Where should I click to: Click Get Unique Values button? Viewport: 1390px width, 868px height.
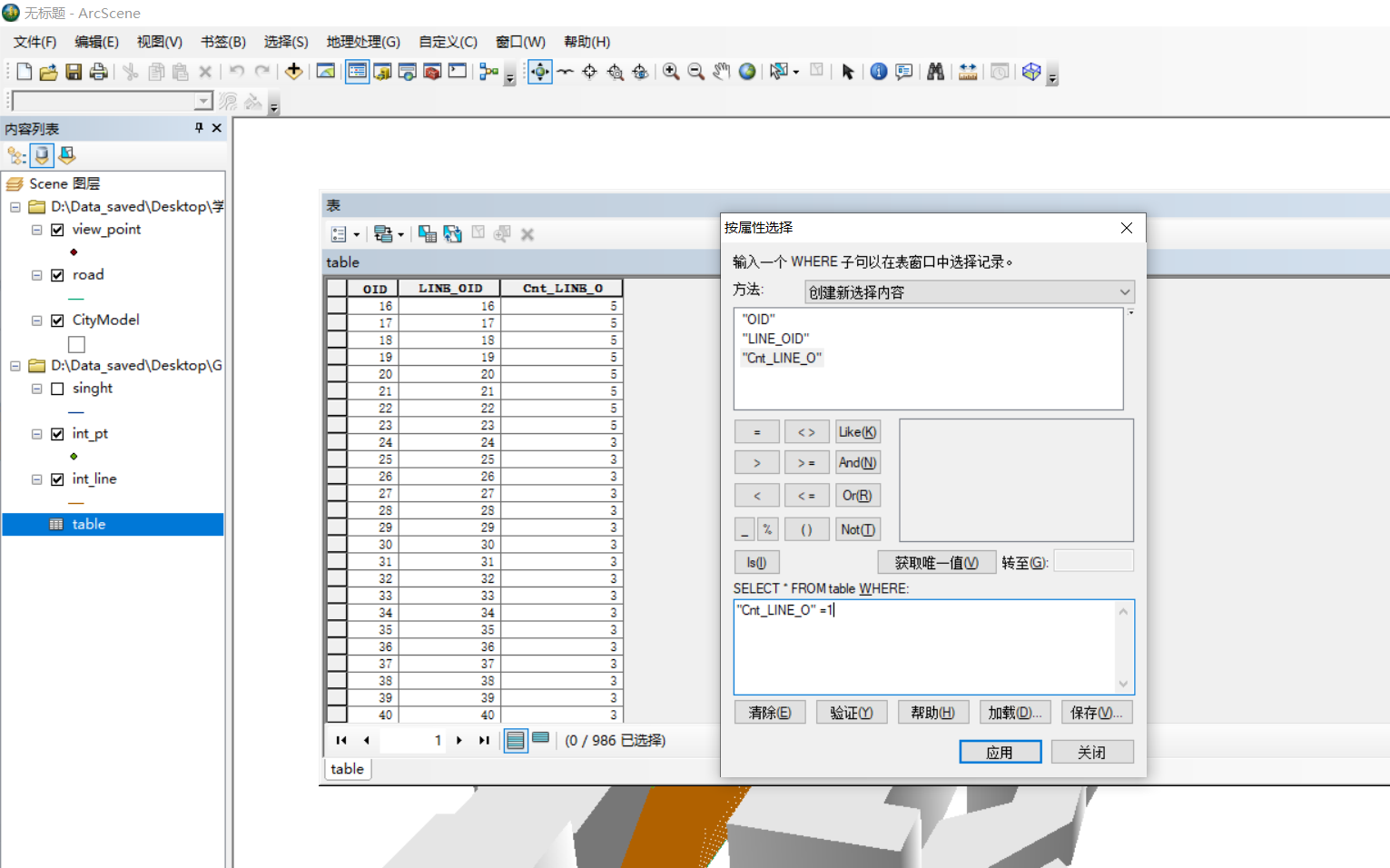pyautogui.click(x=937, y=563)
